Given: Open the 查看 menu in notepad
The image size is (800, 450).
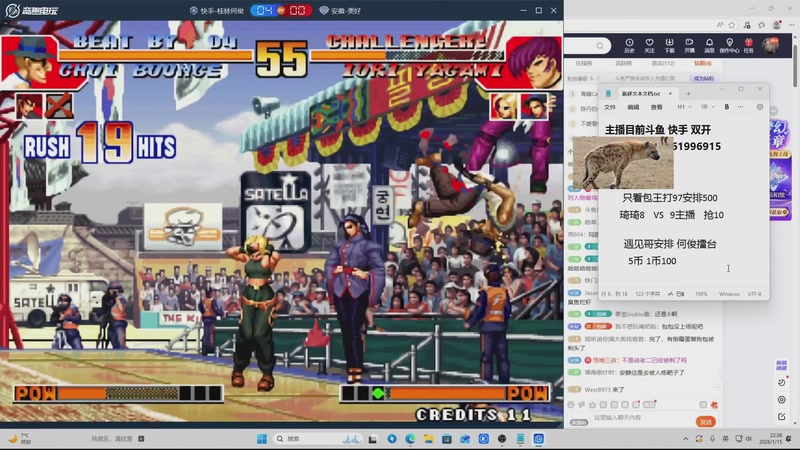Looking at the screenshot, I should click(657, 107).
